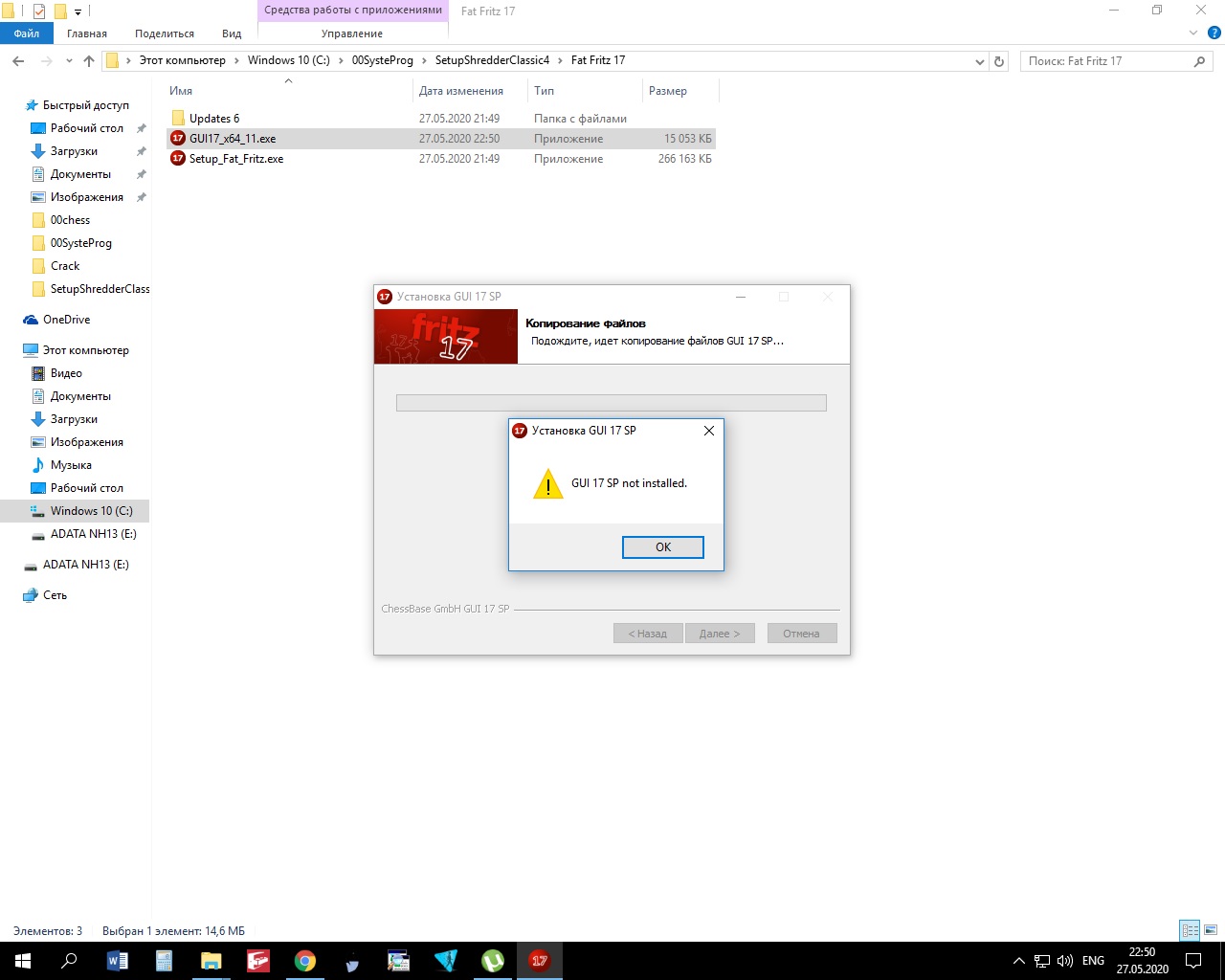The image size is (1225, 980).
Task: Open uTorrent from the taskbar
Action: (493, 961)
